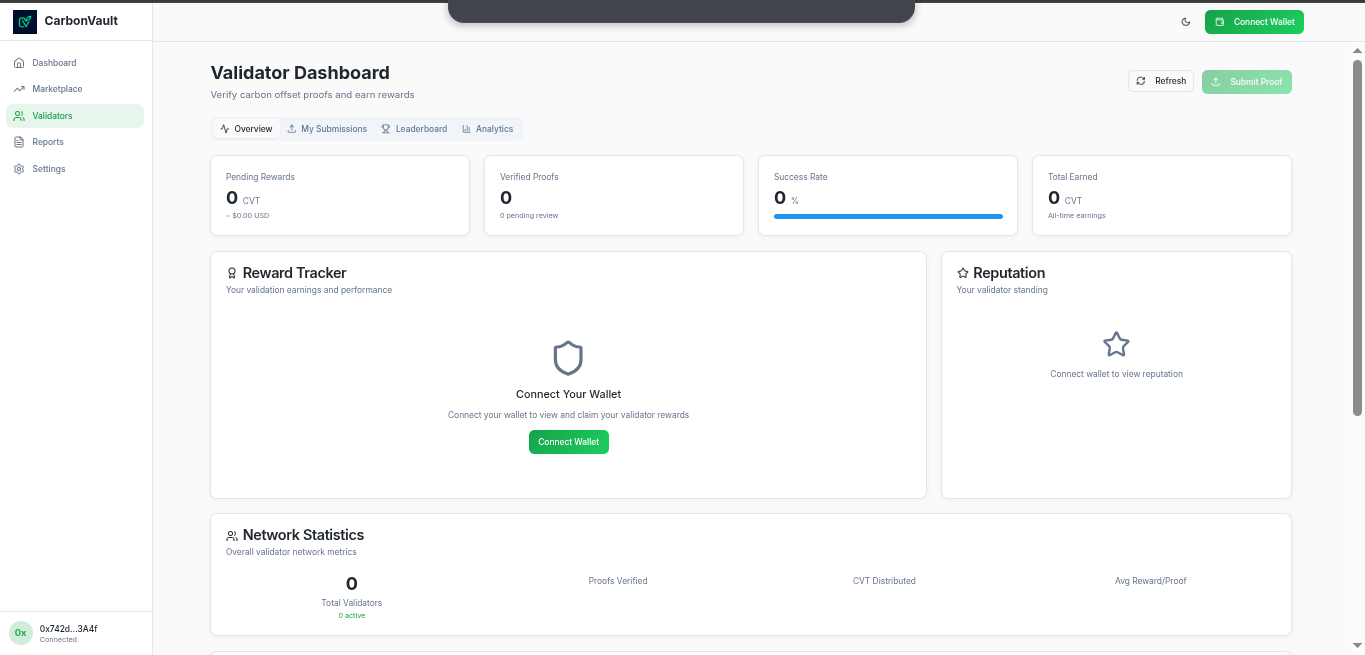Click the 0x wallet avatar at bottom left
The width and height of the screenshot is (1365, 655).
(20, 633)
